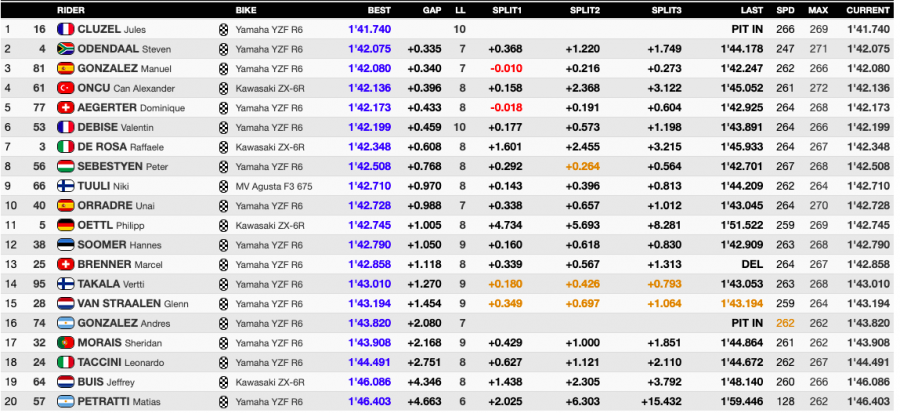This screenshot has width=900, height=413.
Task: Click last lap time 1'51.522 in OETTL row
Action: coord(742,225)
